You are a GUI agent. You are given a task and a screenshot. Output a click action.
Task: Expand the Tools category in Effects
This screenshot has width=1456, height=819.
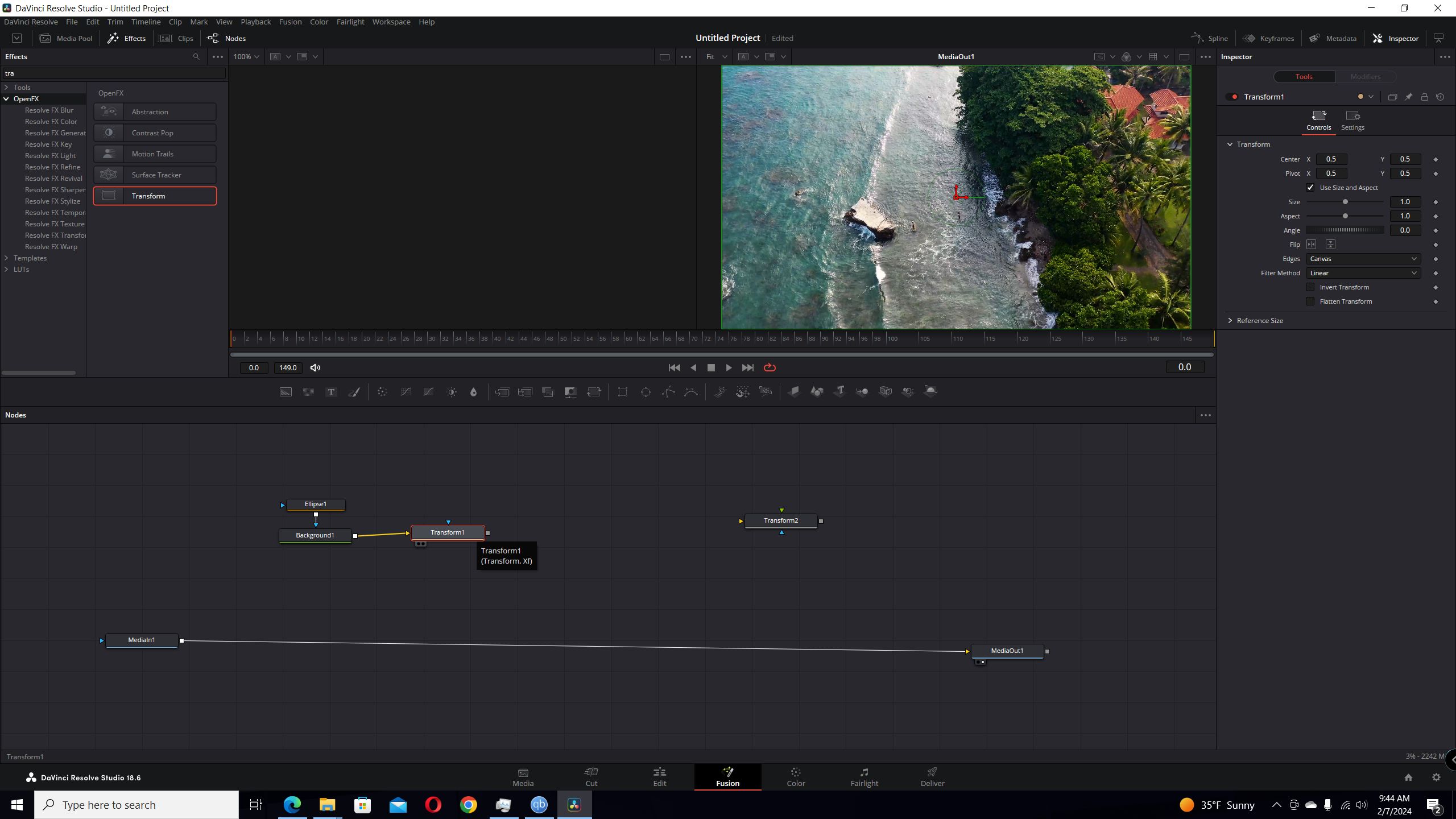[x=6, y=88]
